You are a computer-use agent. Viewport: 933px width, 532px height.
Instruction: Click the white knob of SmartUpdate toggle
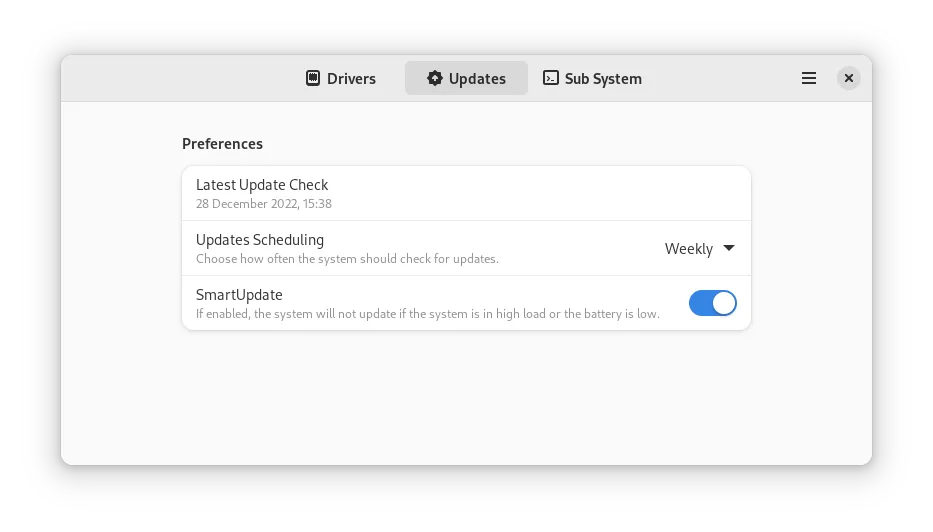tap(724, 303)
